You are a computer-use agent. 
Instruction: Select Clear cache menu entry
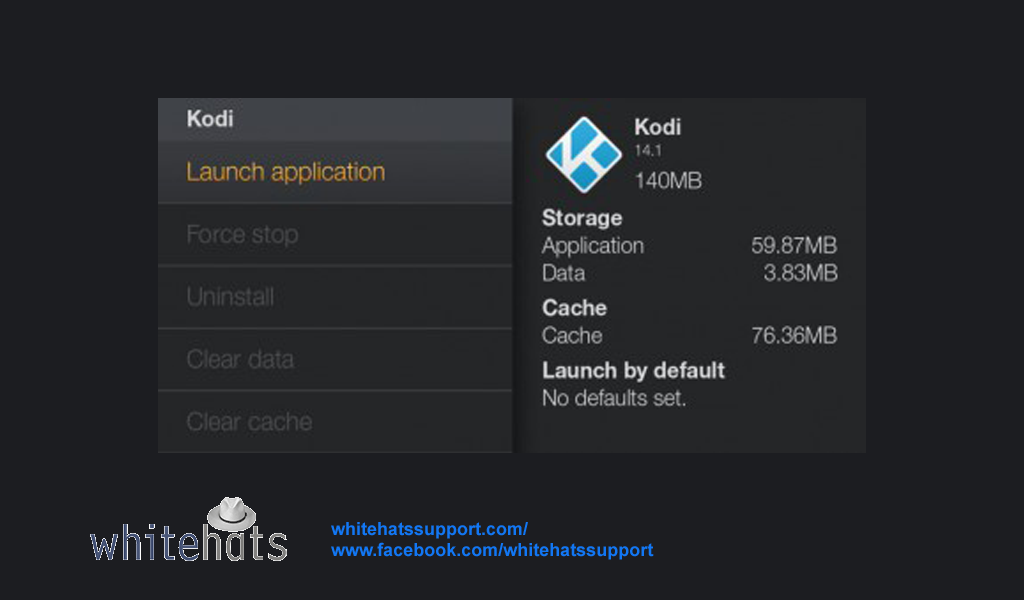[x=335, y=422]
